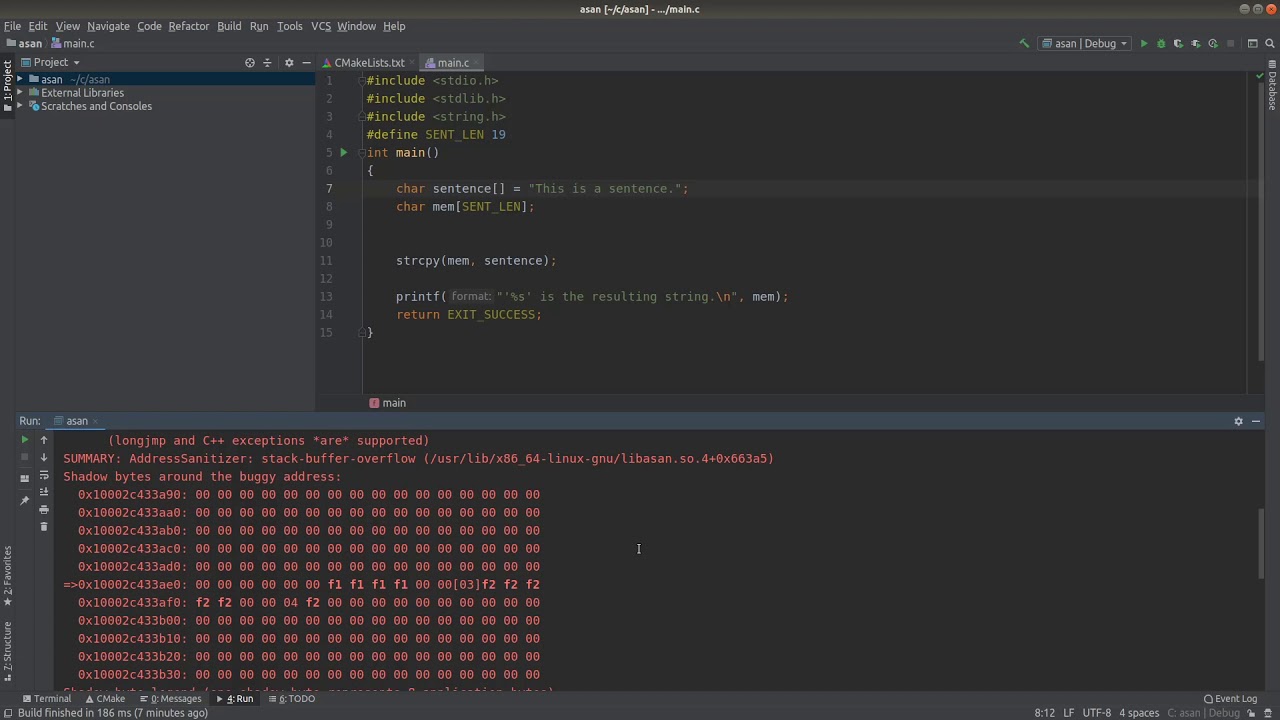The height and width of the screenshot is (720, 1280).
Task: Click the Search Everywhere magnifier icon
Action: (1268, 44)
